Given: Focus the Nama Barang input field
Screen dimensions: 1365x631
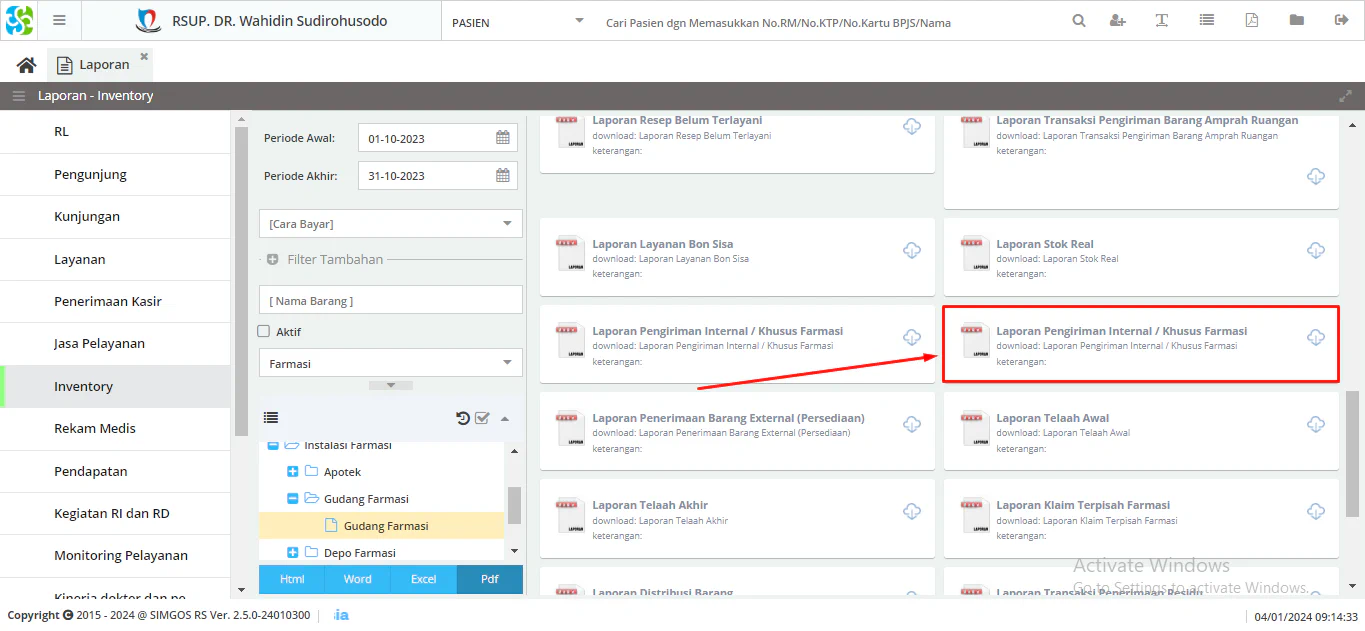Looking at the screenshot, I should (390, 300).
